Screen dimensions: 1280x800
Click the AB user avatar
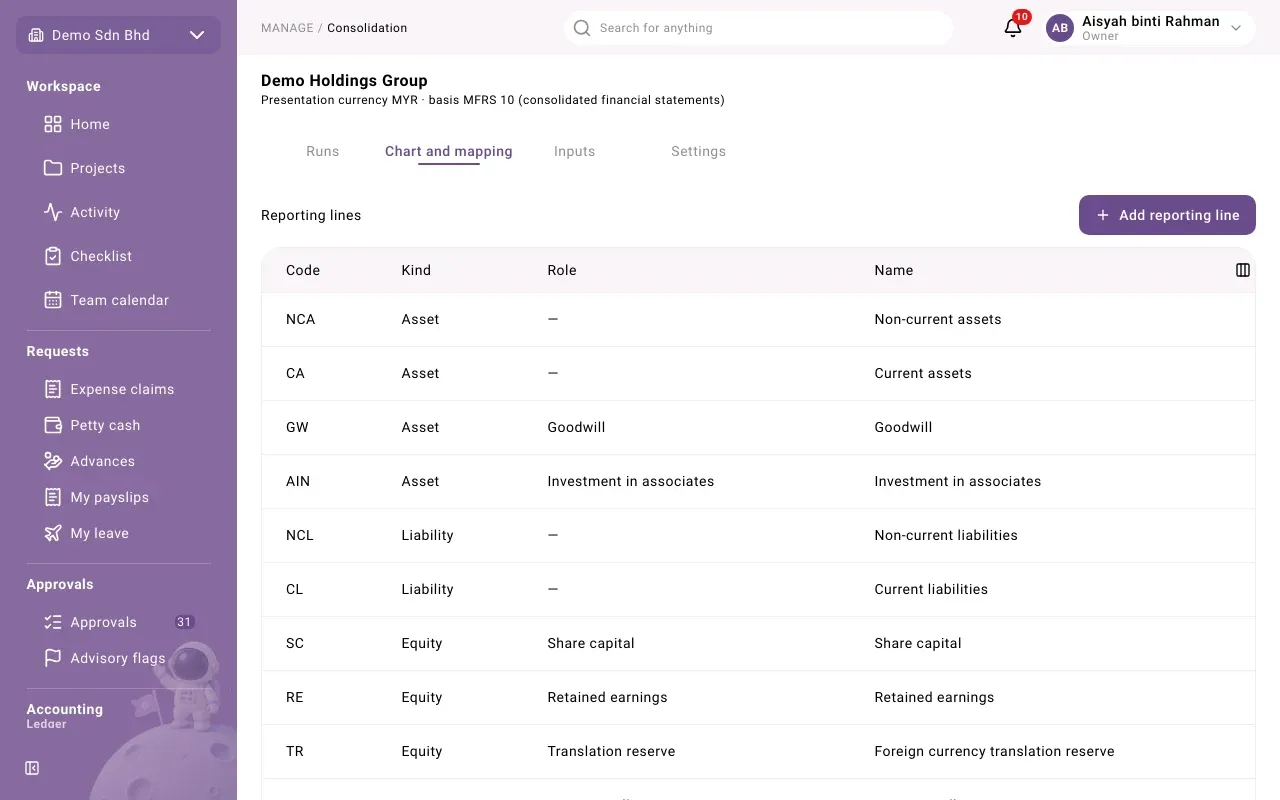(x=1060, y=28)
